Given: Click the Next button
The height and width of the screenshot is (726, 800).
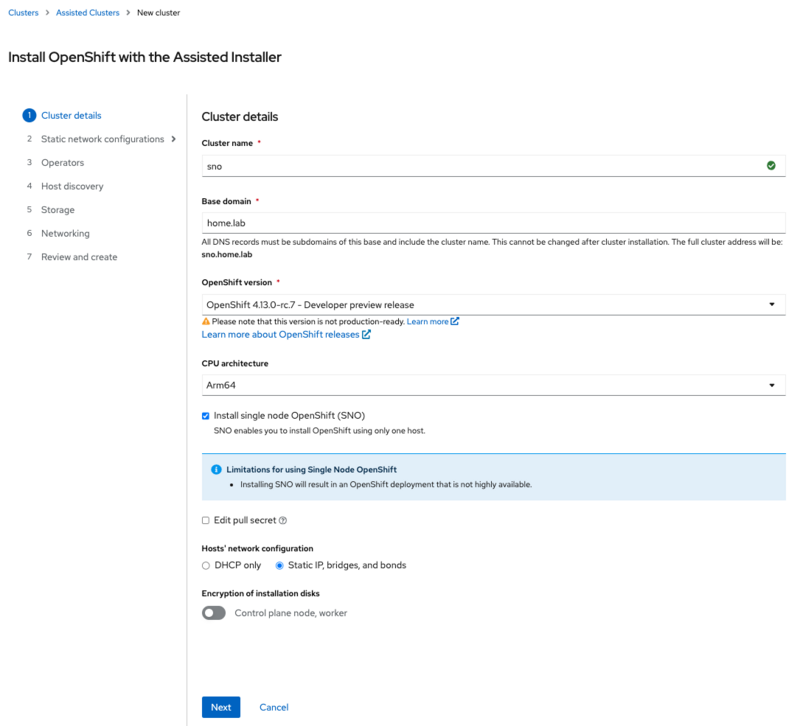Looking at the screenshot, I should point(221,707).
